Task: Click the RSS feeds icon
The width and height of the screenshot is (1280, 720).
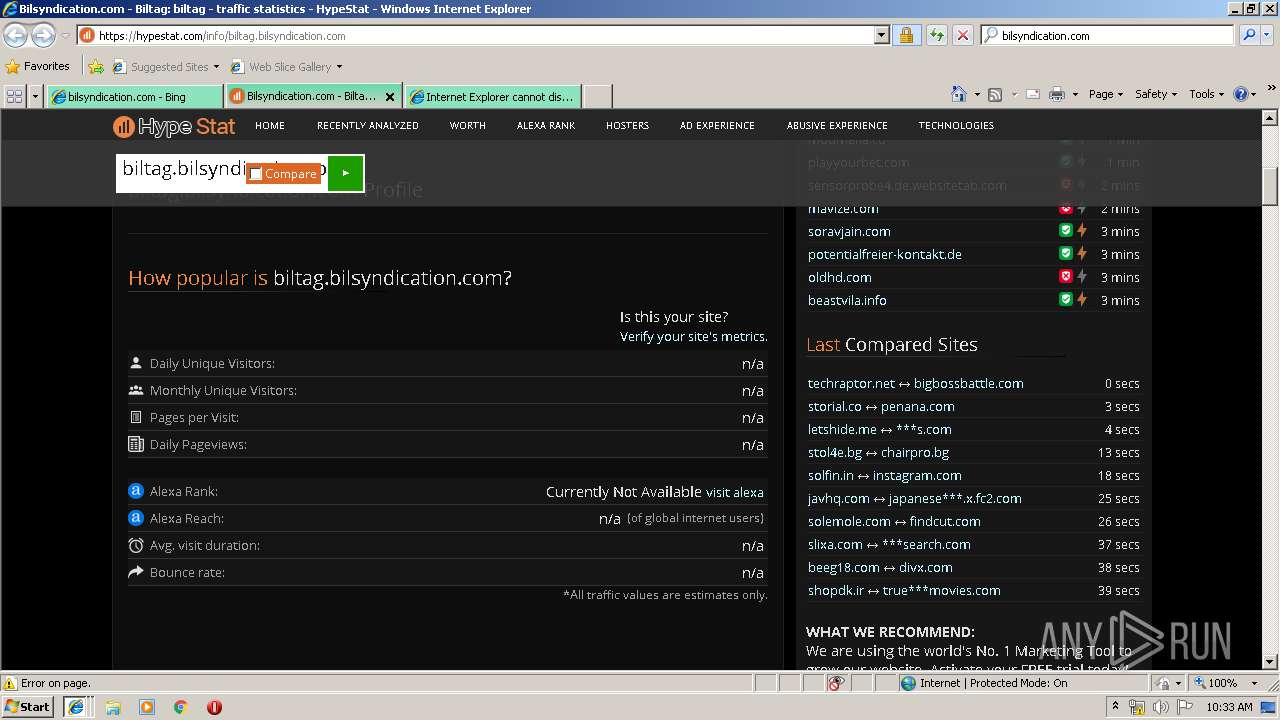Action: pos(995,94)
